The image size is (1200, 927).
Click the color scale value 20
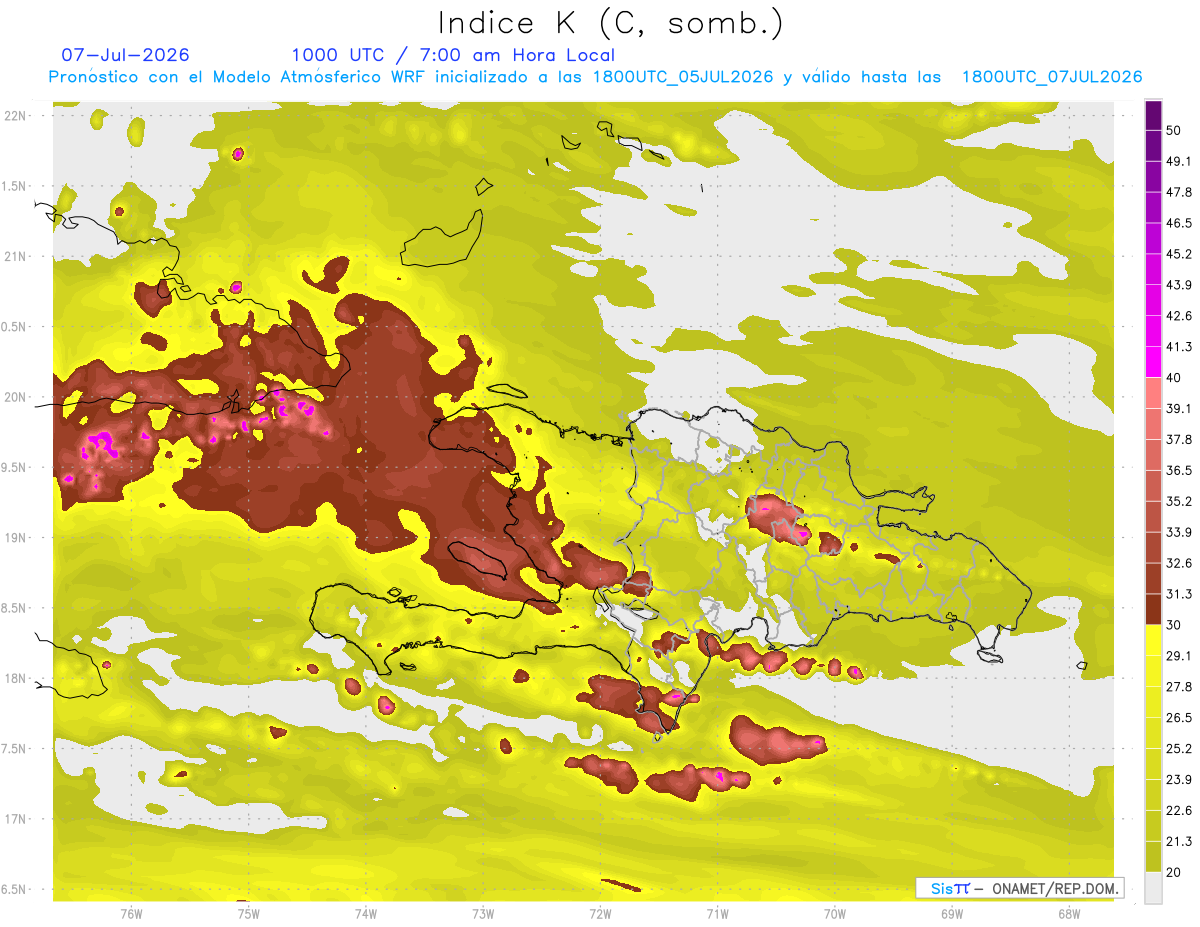pyautogui.click(x=1174, y=872)
